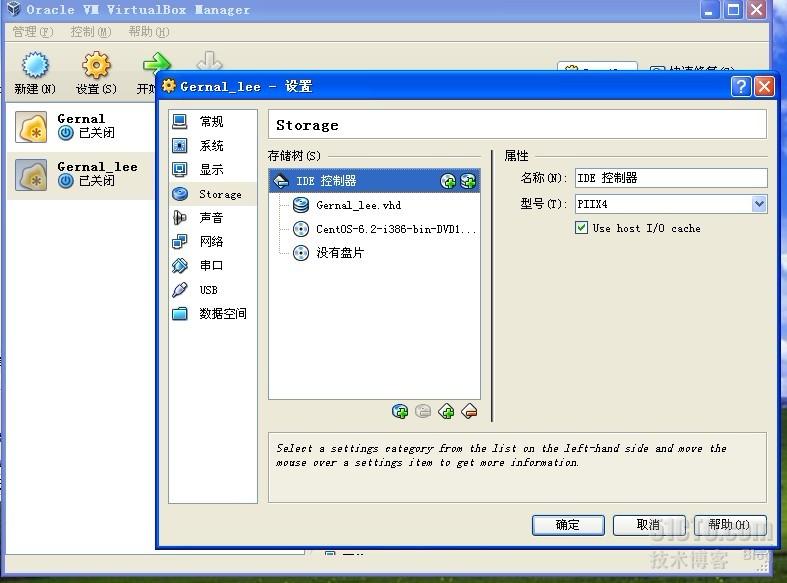This screenshot has height=583, width=787.
Task: Click the 数据空间 folder icon in sidebar
Action: (x=180, y=314)
